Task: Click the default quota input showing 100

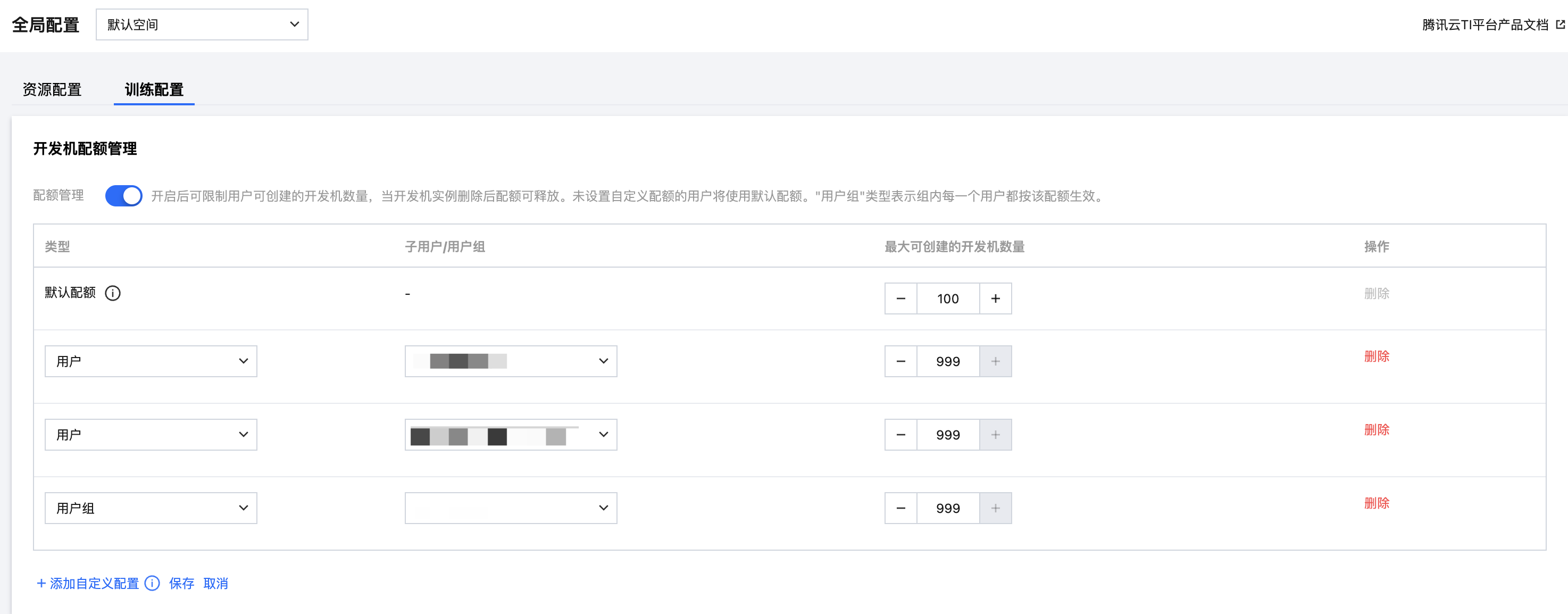Action: point(948,298)
